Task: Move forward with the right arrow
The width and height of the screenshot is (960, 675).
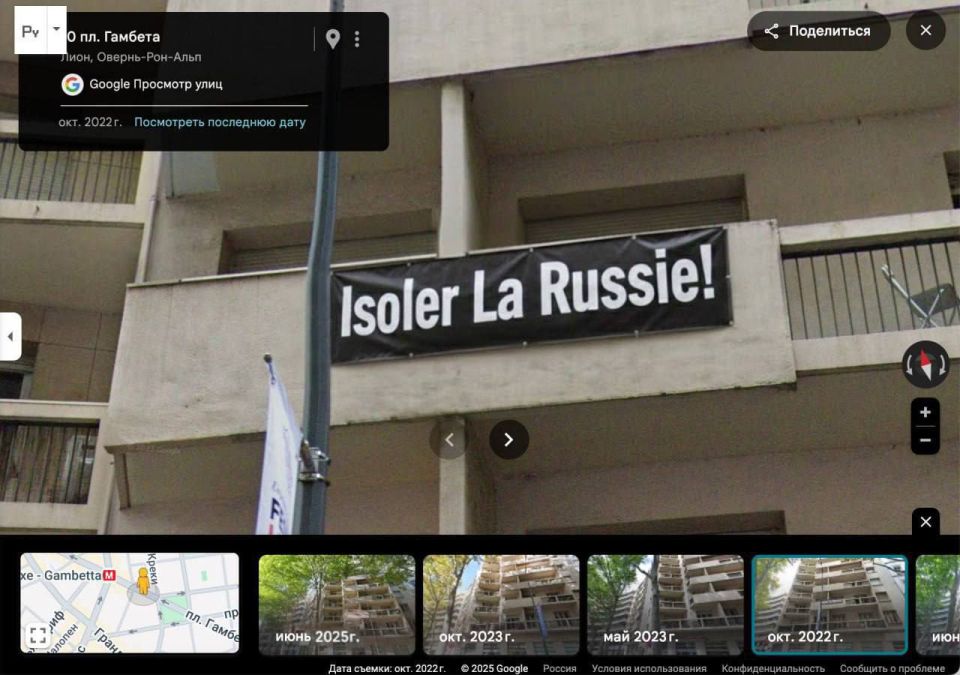Action: (509, 439)
